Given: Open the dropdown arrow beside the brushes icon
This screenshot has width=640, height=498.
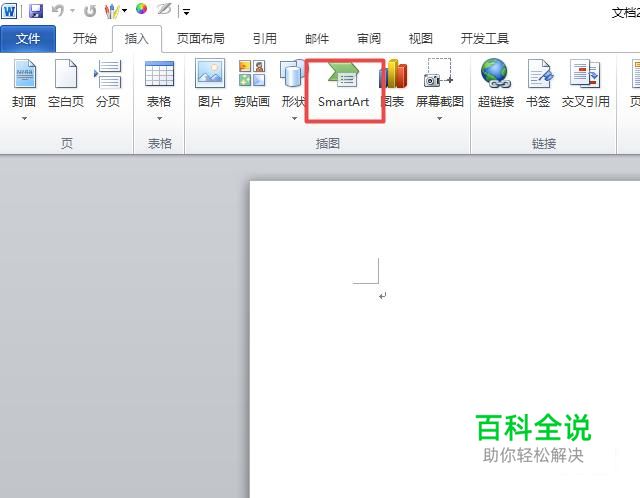Looking at the screenshot, I should click(x=124, y=11).
